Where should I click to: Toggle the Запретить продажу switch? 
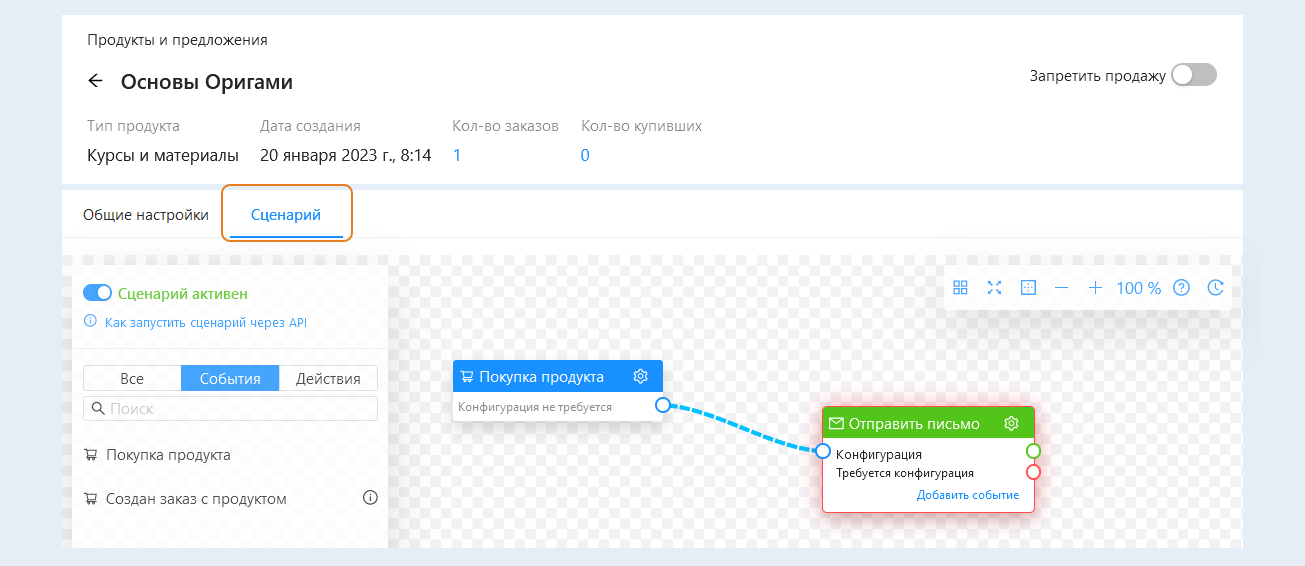pos(1194,75)
